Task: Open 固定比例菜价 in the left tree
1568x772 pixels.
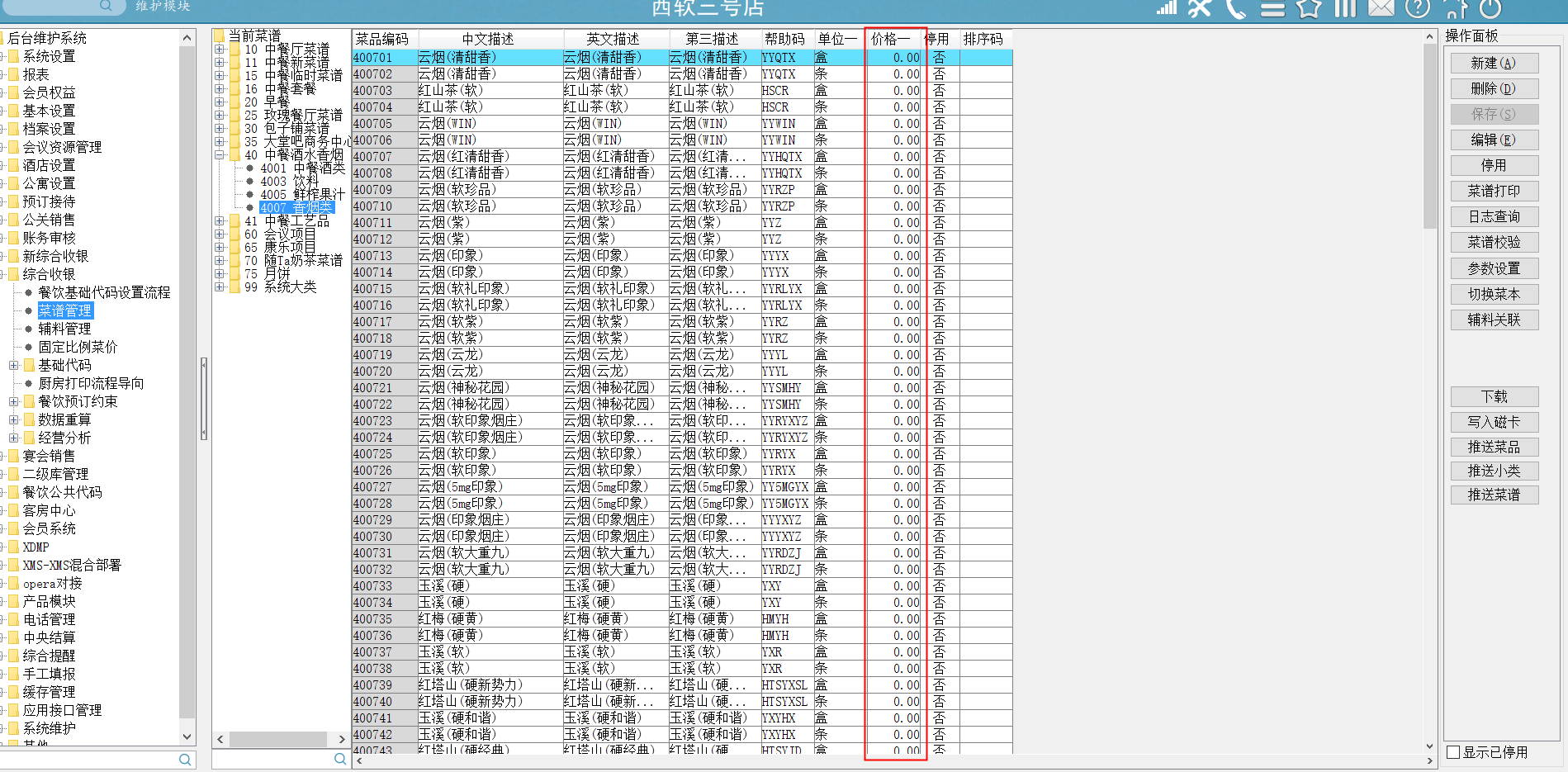Action: pos(78,347)
